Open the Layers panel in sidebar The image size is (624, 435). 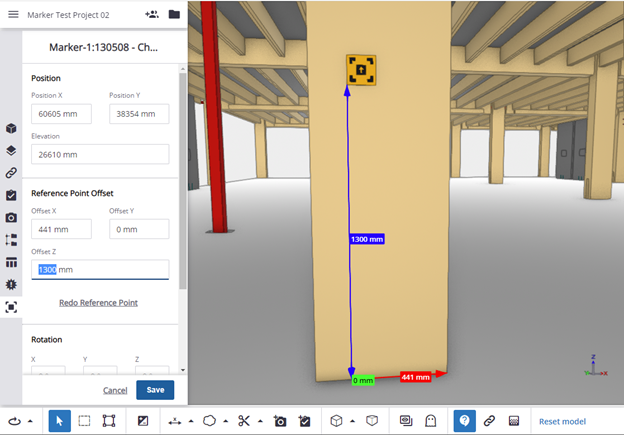11,151
